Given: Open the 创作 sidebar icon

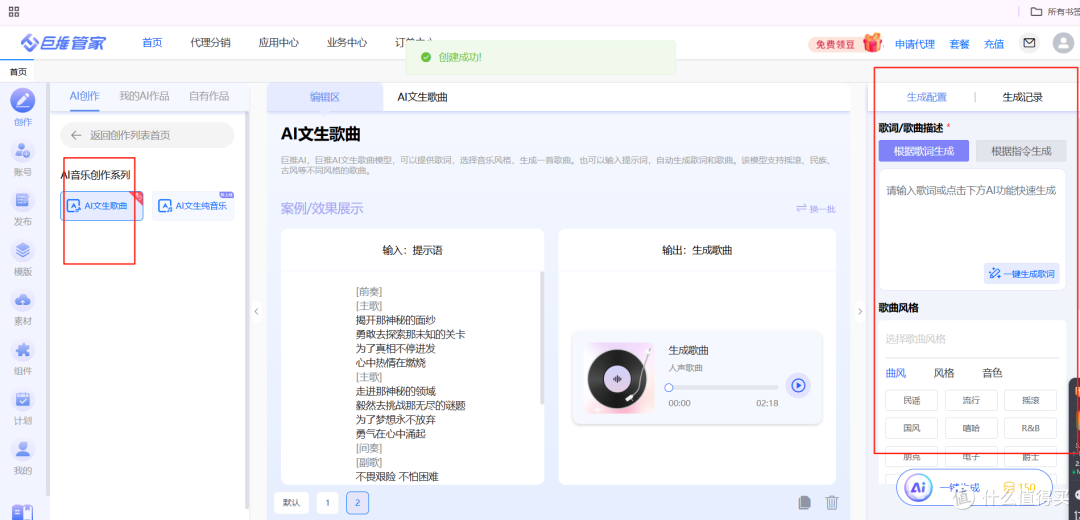Looking at the screenshot, I should (x=23, y=101).
